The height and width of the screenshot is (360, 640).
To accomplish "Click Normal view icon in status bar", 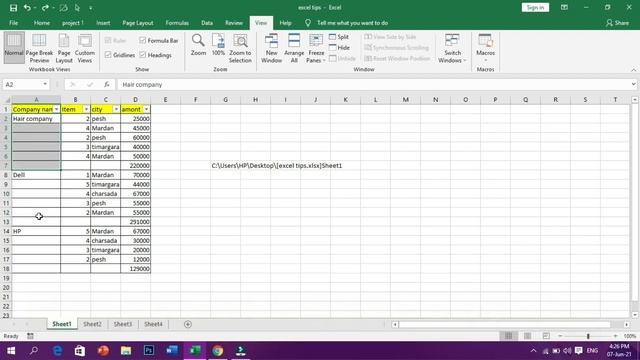I will 509,336.
